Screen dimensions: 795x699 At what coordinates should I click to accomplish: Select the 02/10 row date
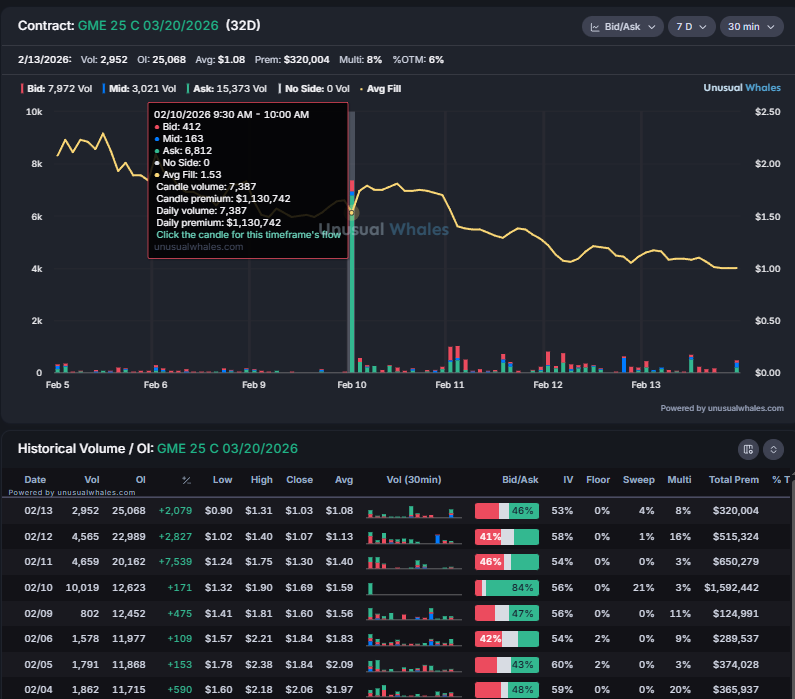click(x=39, y=587)
